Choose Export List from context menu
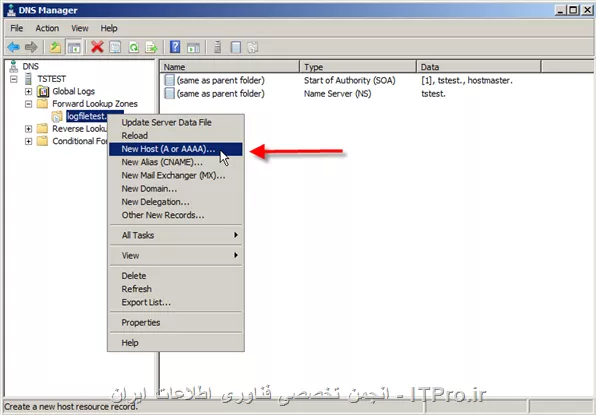This screenshot has height=415, width=596. coord(176,303)
